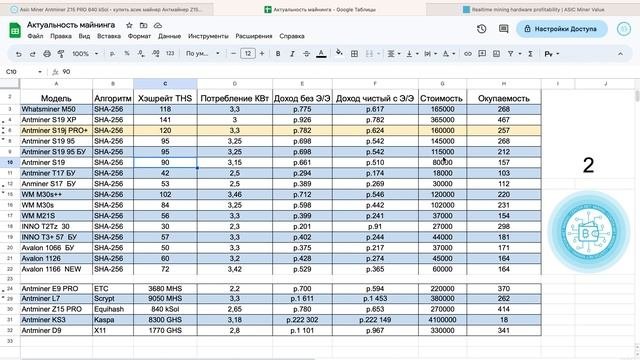Open the Вставка menu
This screenshot has height=360, width=640.
pyautogui.click(x=109, y=36)
